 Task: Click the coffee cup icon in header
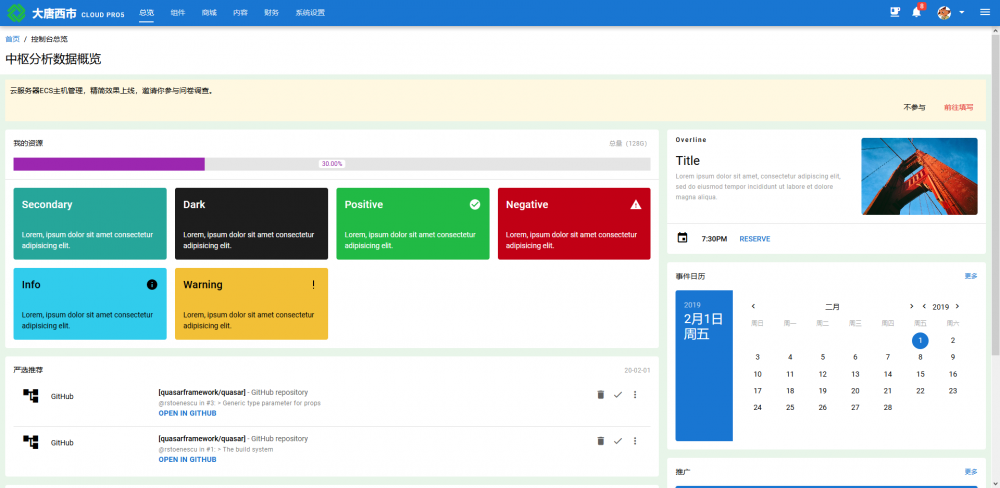[895, 12]
